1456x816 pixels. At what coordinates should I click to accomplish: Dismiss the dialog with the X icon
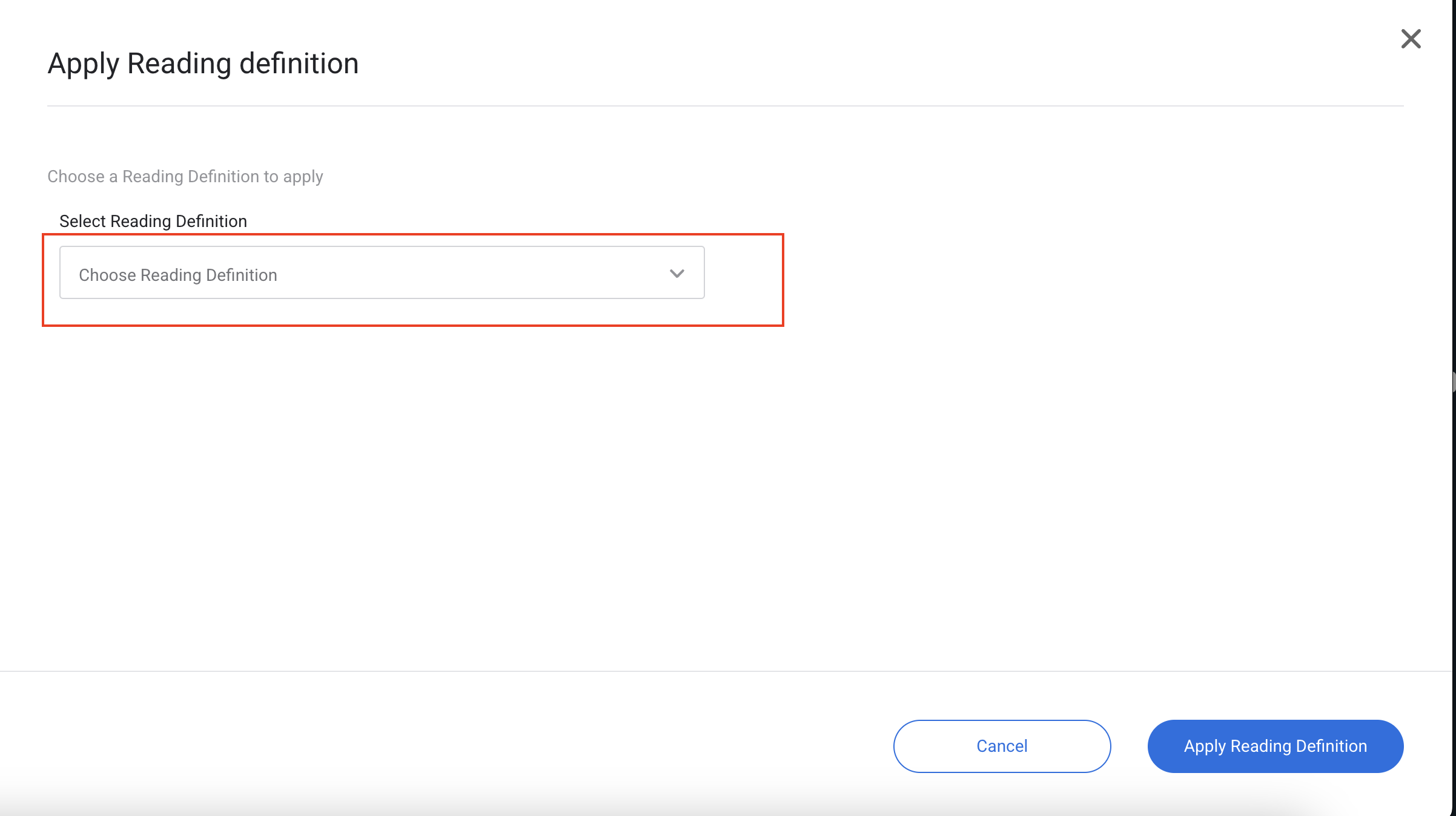click(1411, 39)
